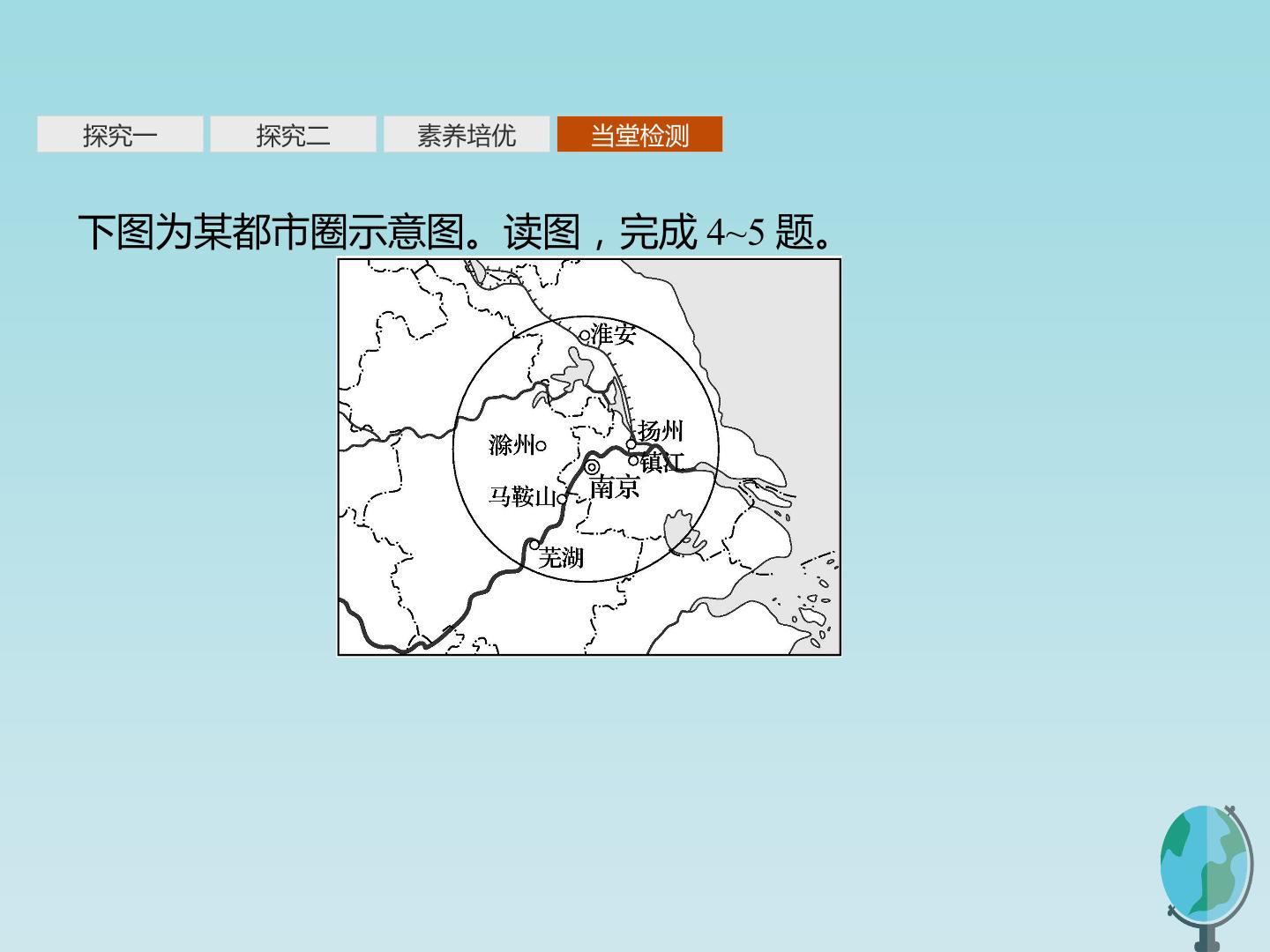The height and width of the screenshot is (952, 1270).
Task: Open the 探究一 tab
Action: pyautogui.click(x=120, y=135)
